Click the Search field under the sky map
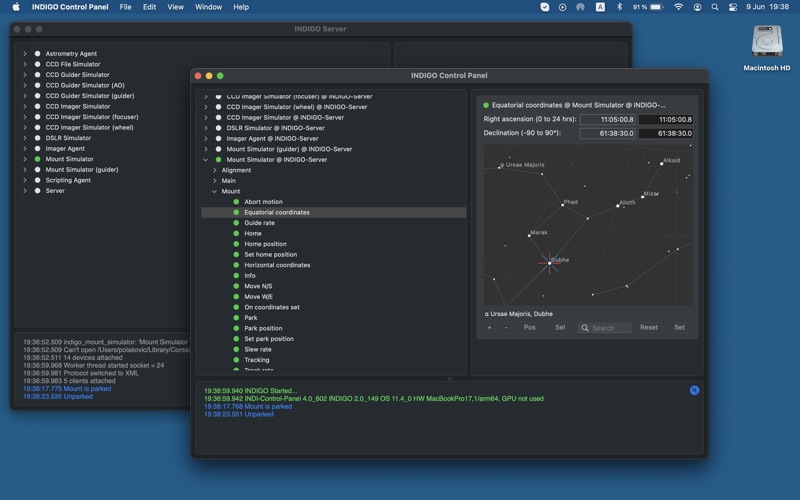800x500 pixels. click(x=605, y=328)
